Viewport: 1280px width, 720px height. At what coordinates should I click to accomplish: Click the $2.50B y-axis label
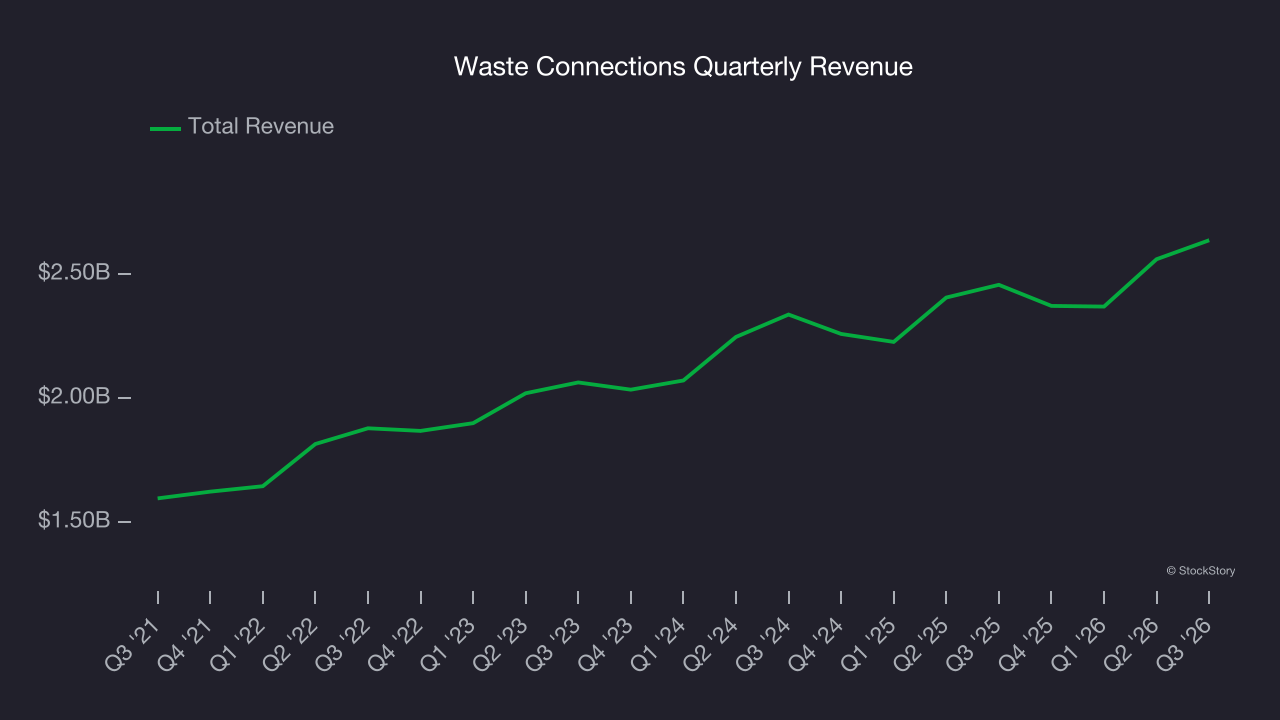pos(74,272)
